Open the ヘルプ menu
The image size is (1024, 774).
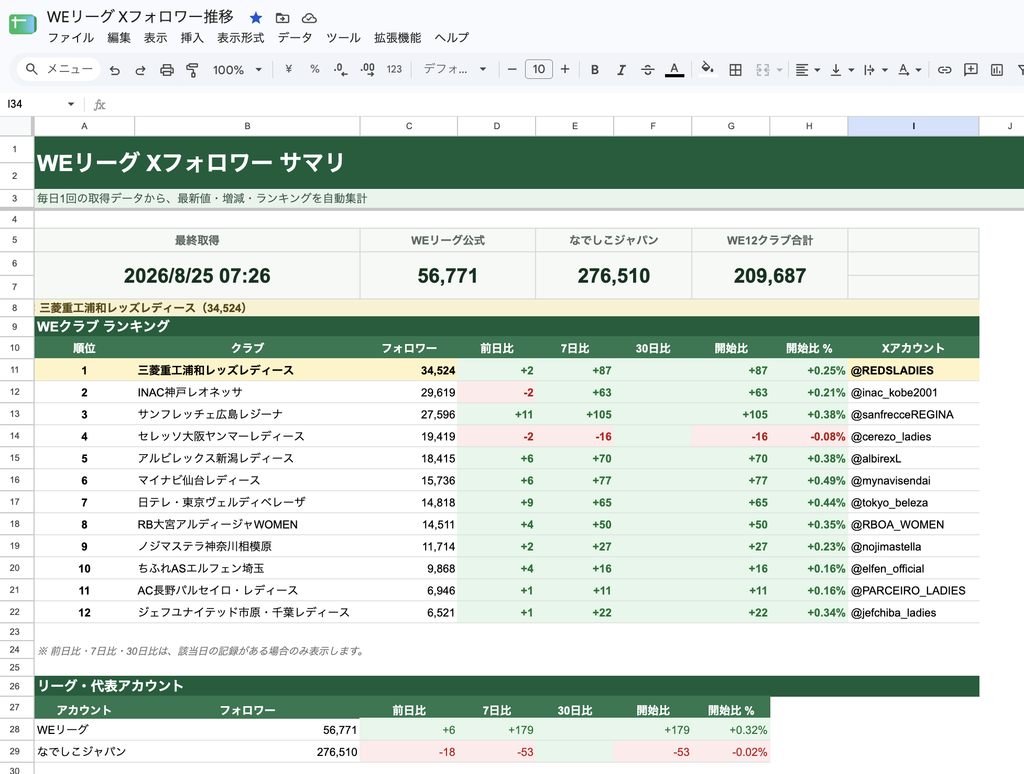pyautogui.click(x=451, y=38)
